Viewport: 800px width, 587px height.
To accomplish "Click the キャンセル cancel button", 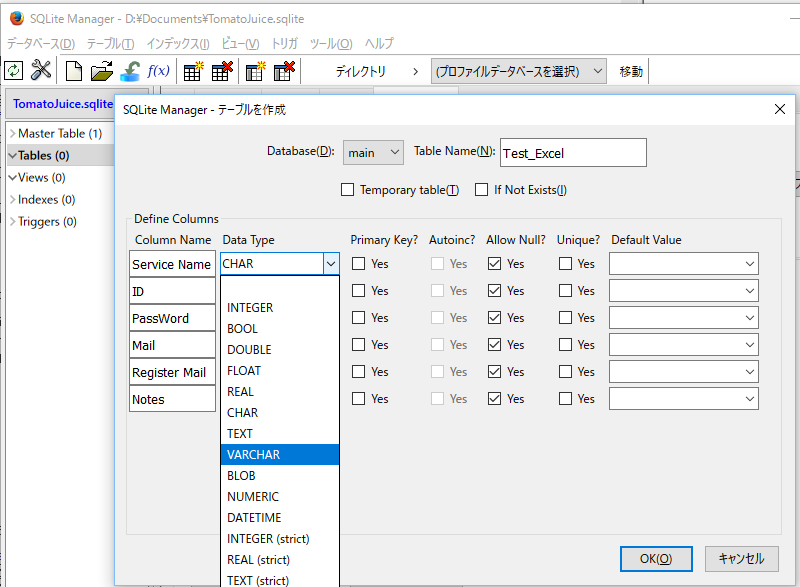I will tap(741, 559).
